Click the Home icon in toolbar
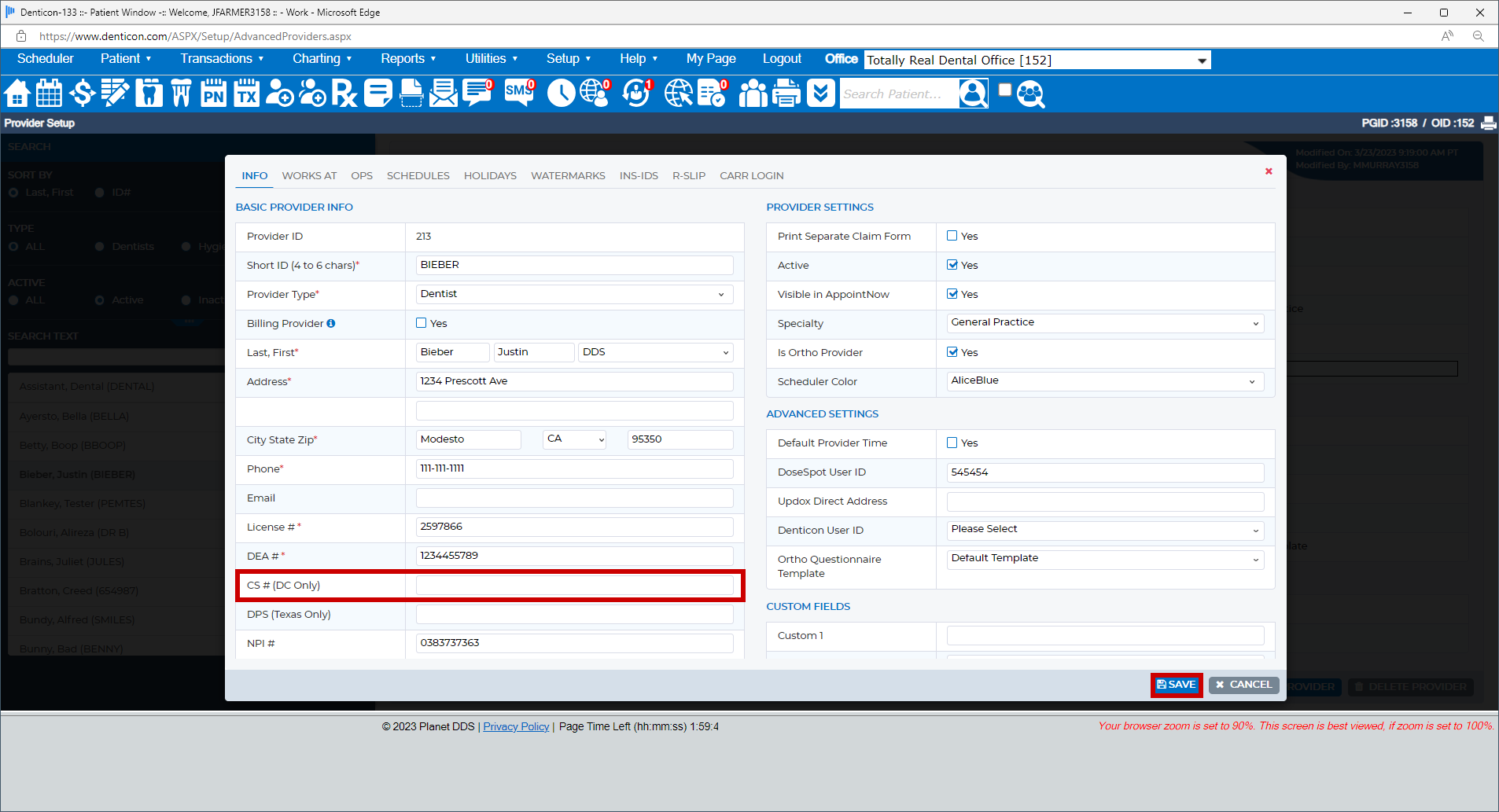Viewport: 1499px width, 812px height. [x=17, y=94]
